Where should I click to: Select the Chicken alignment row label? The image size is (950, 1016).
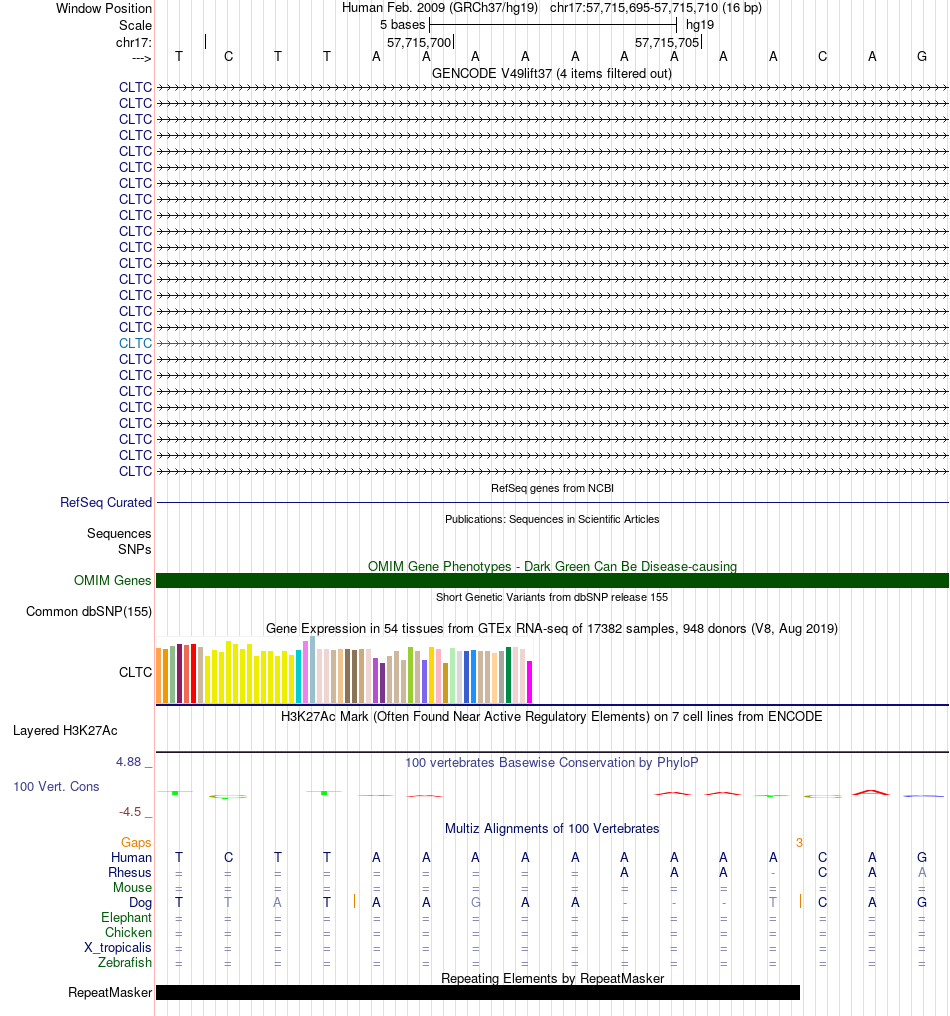[128, 932]
